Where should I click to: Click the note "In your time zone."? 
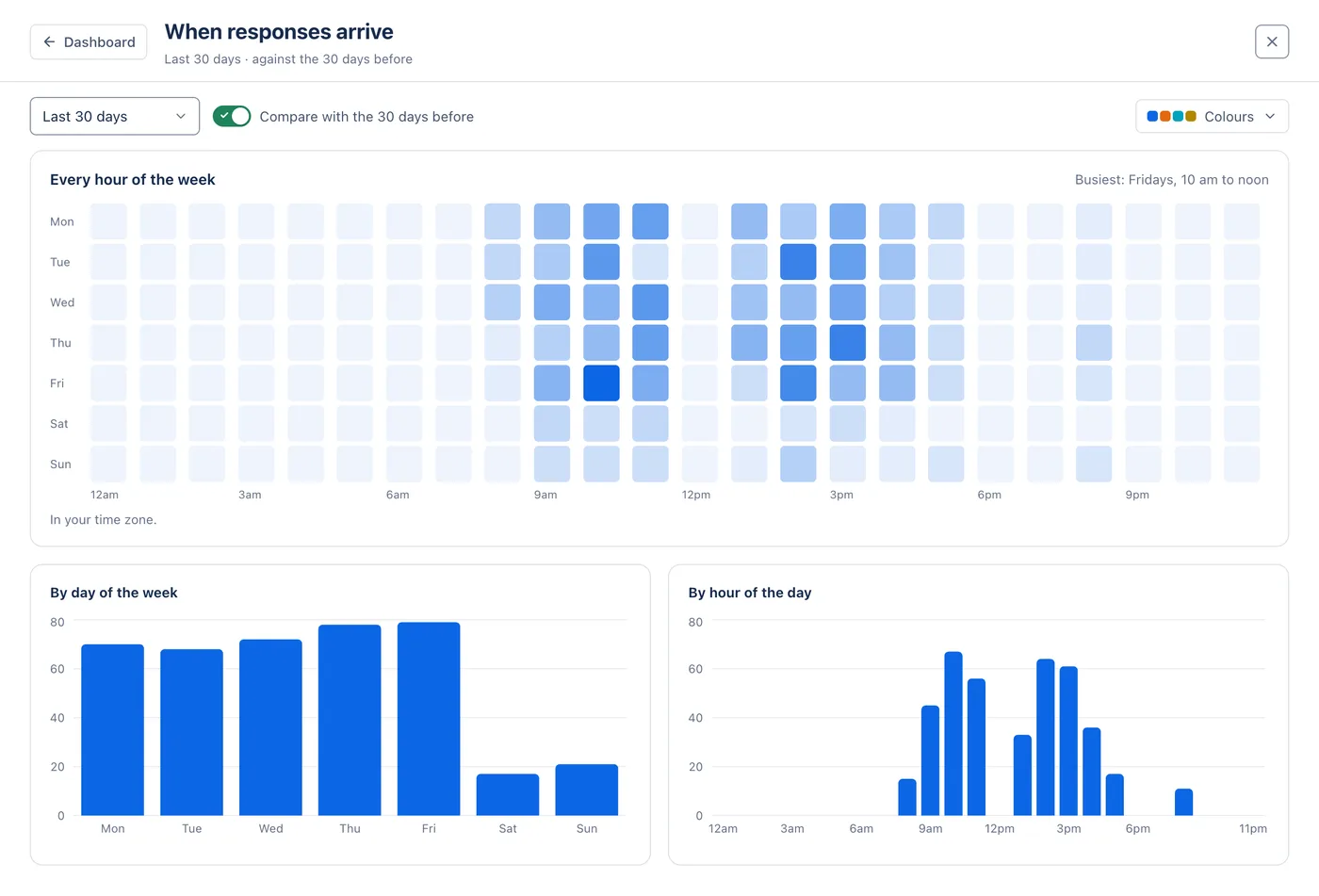(104, 520)
